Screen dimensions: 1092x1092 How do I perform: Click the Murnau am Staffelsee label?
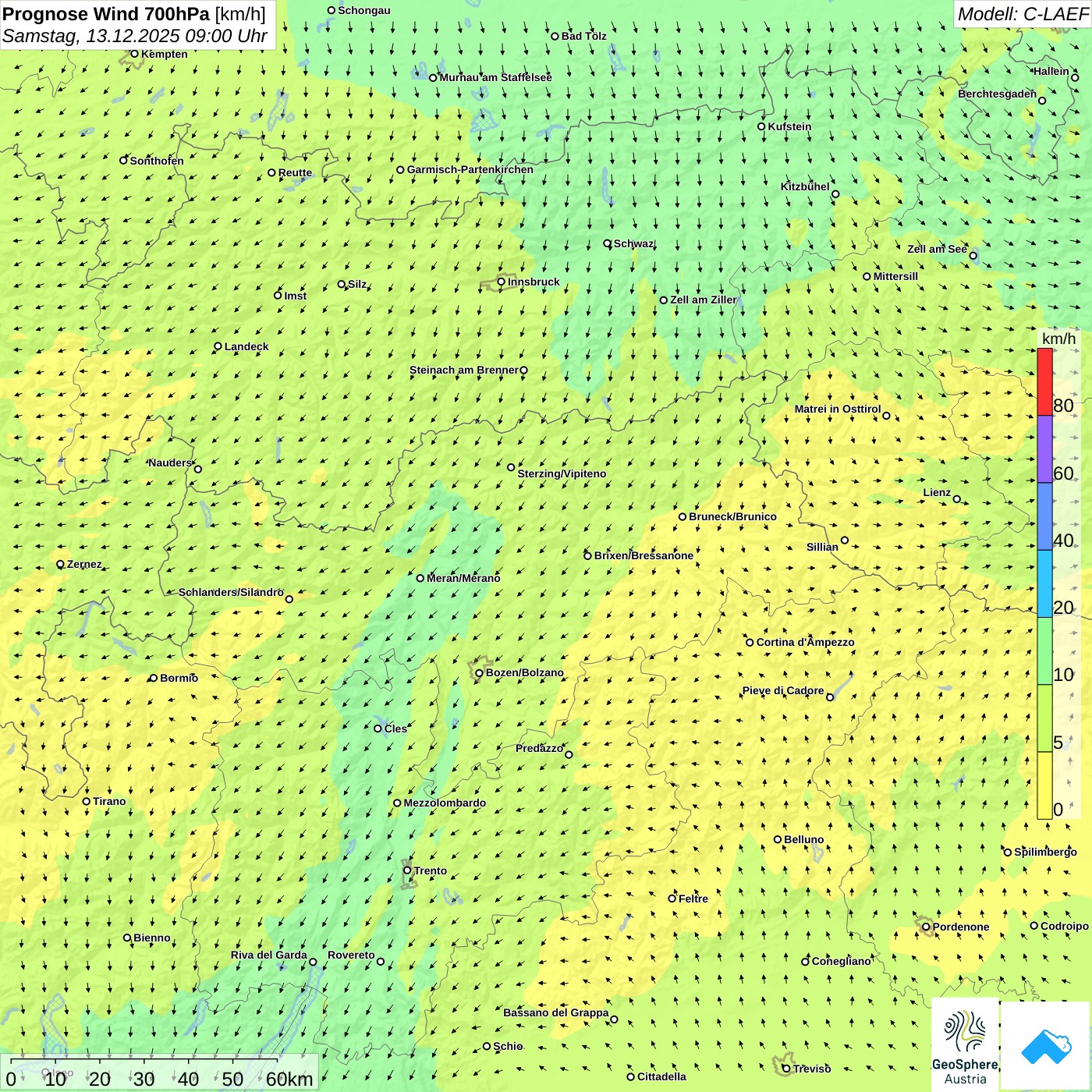[495, 77]
